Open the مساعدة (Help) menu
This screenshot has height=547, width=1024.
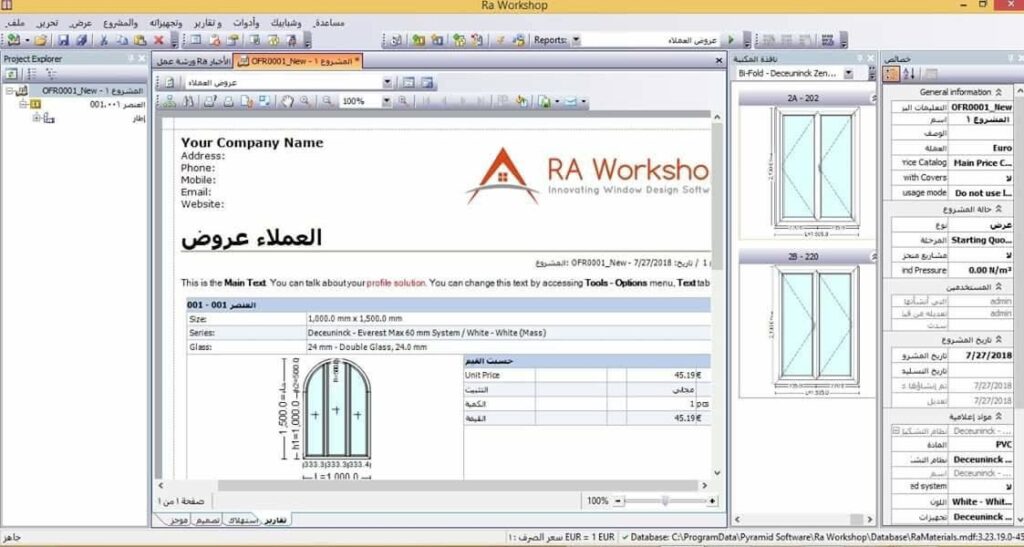328,23
